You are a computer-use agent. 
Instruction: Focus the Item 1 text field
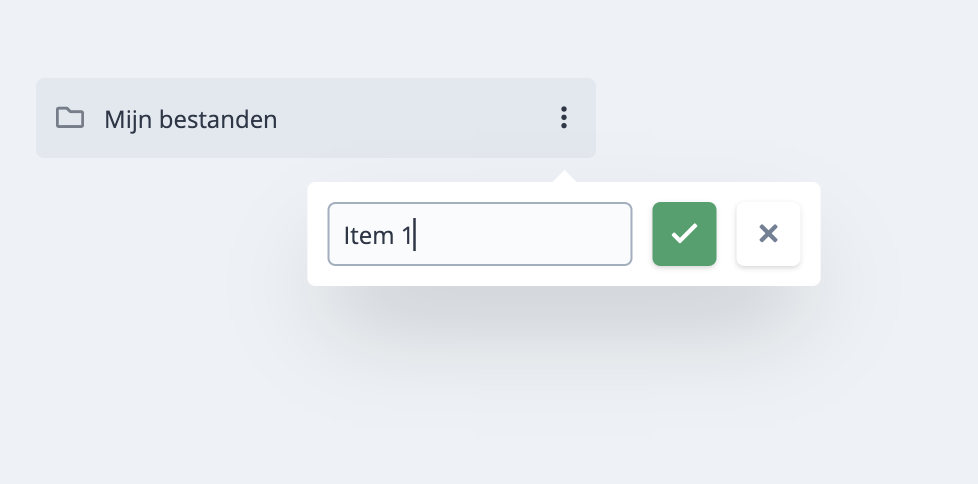[x=480, y=234]
